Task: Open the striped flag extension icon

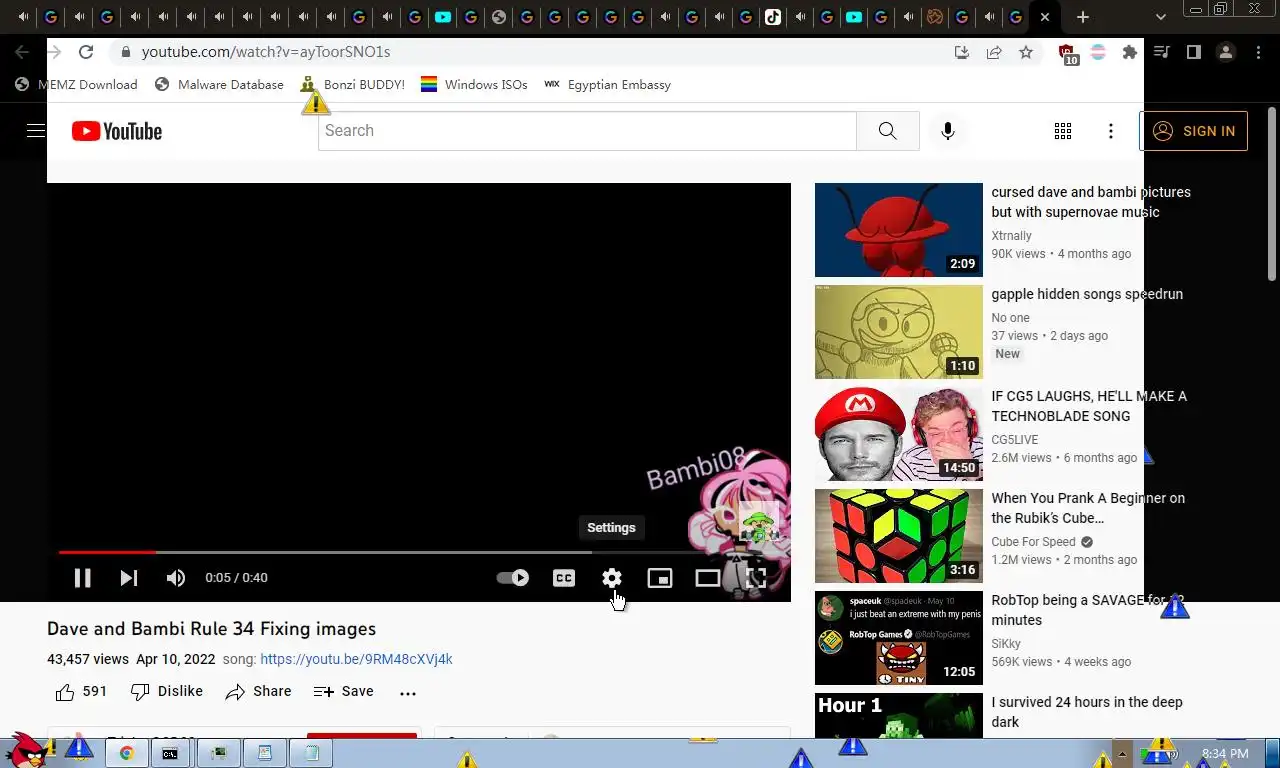Action: 1098,52
